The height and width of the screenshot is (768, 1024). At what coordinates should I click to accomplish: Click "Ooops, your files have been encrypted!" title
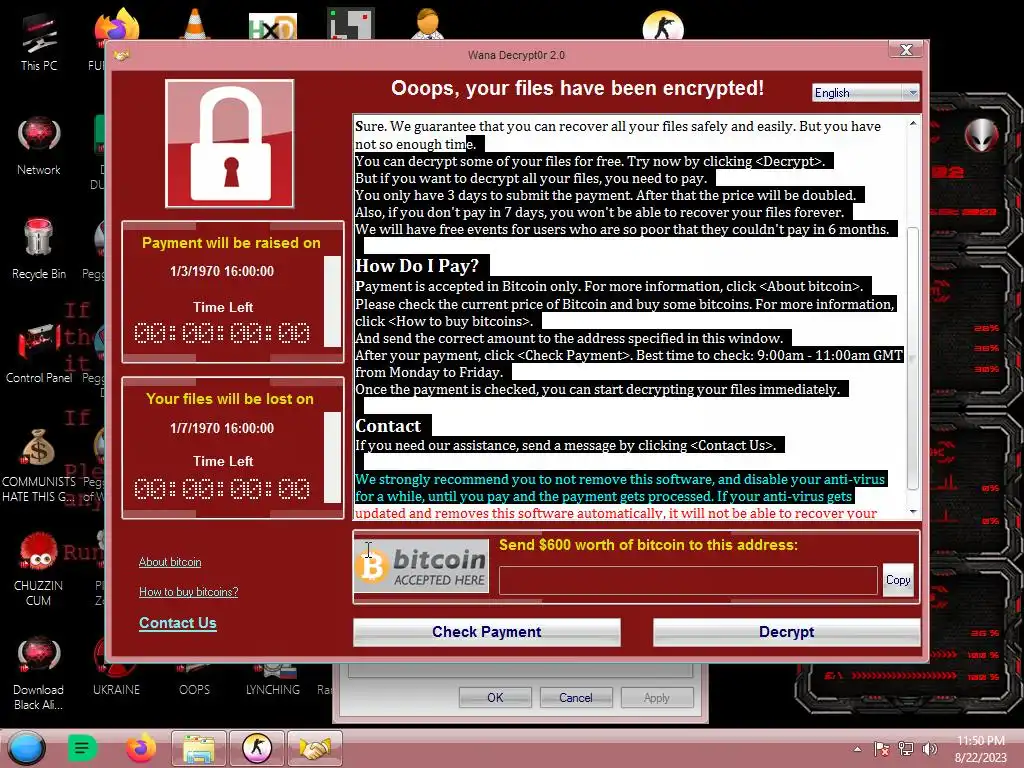(577, 88)
